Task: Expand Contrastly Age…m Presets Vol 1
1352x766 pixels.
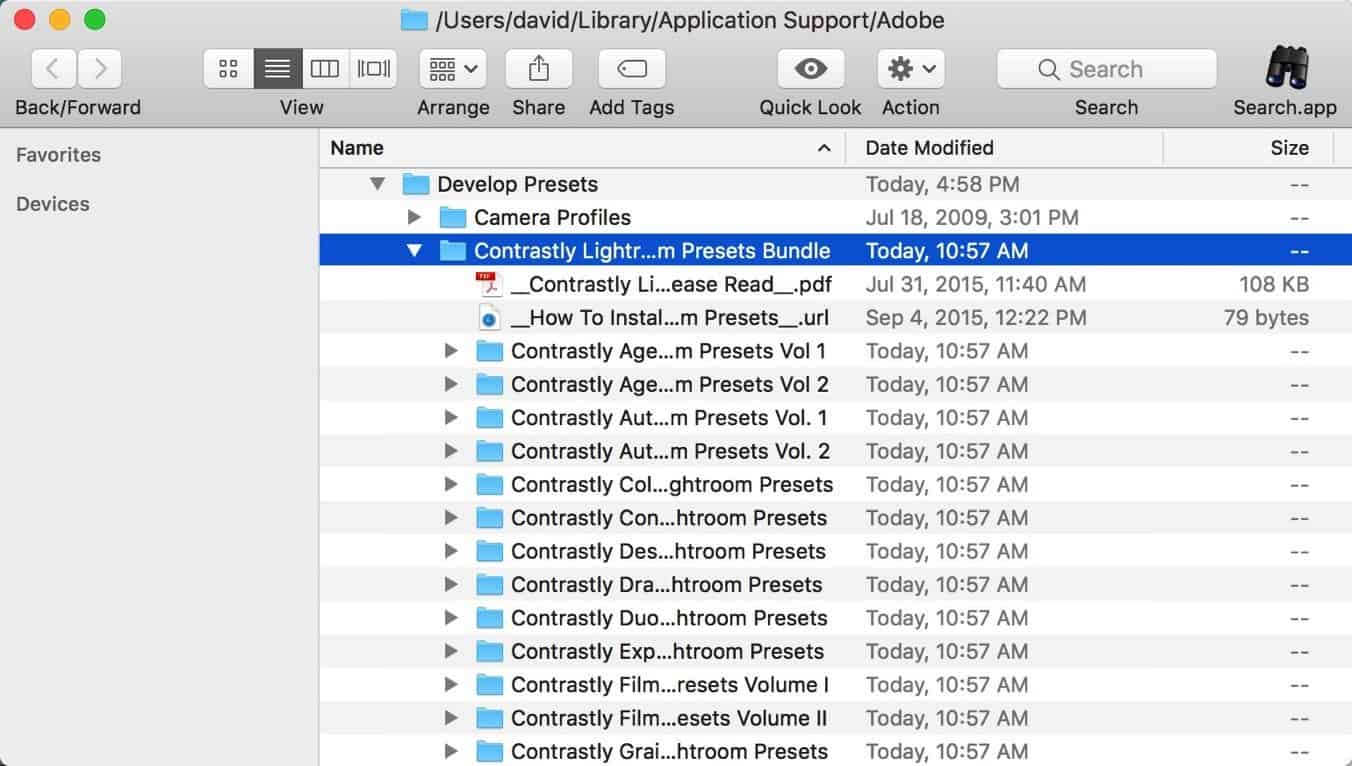Action: tap(451, 351)
